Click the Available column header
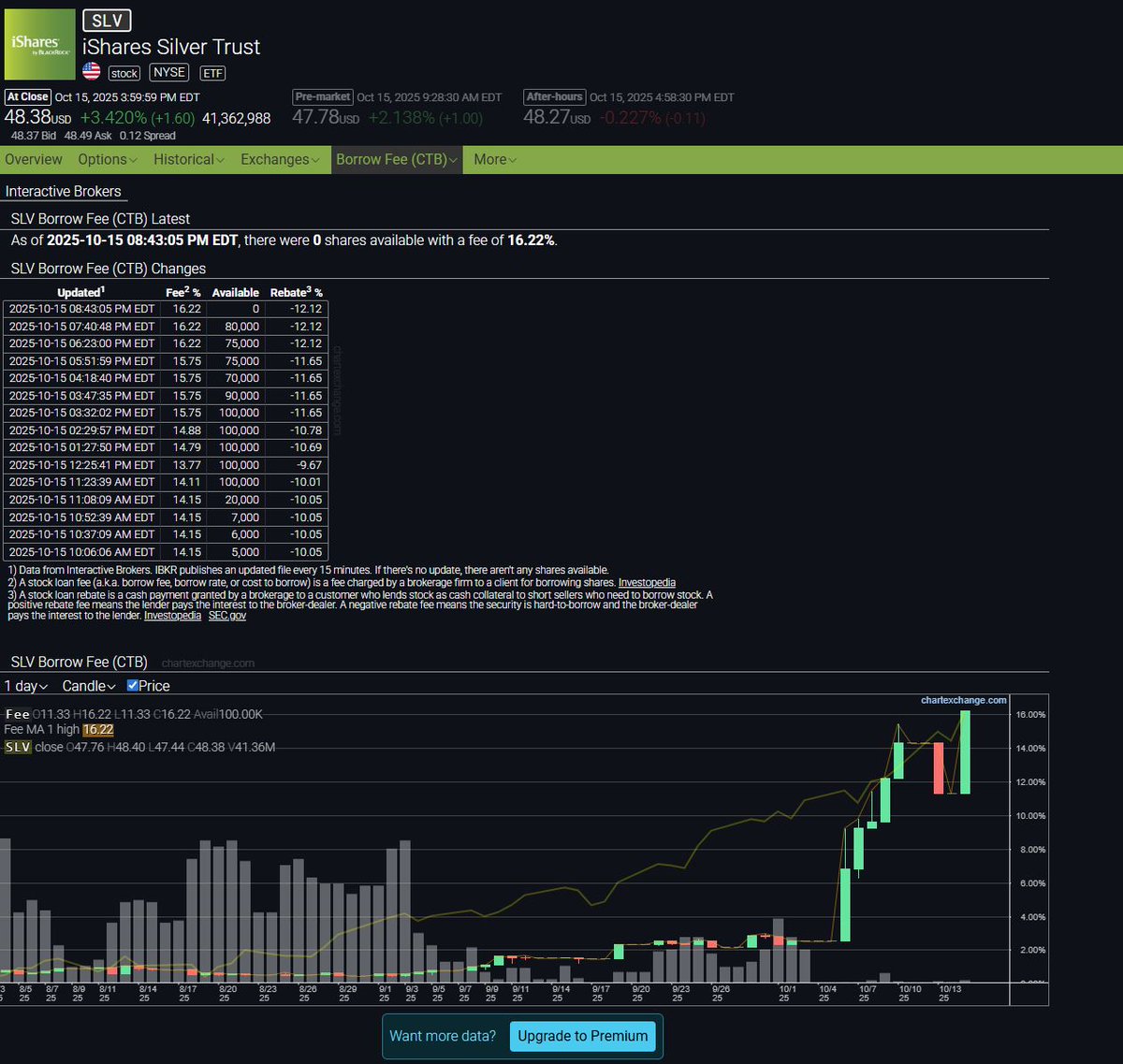This screenshot has height=1064, width=1123. tap(236, 293)
